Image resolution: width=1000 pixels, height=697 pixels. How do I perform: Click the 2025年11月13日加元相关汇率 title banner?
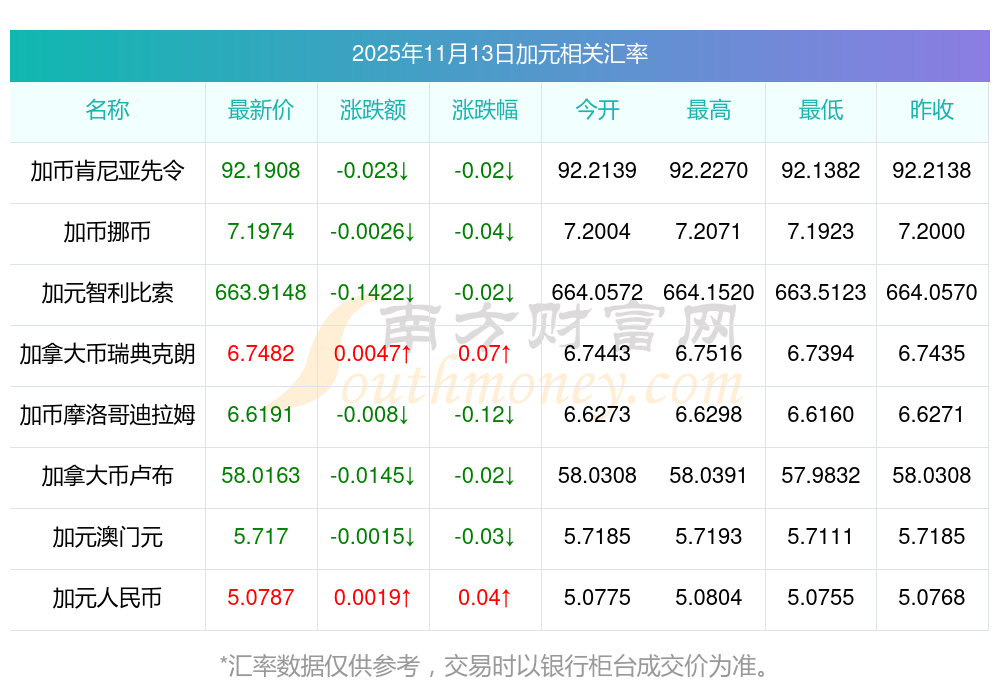(x=499, y=54)
